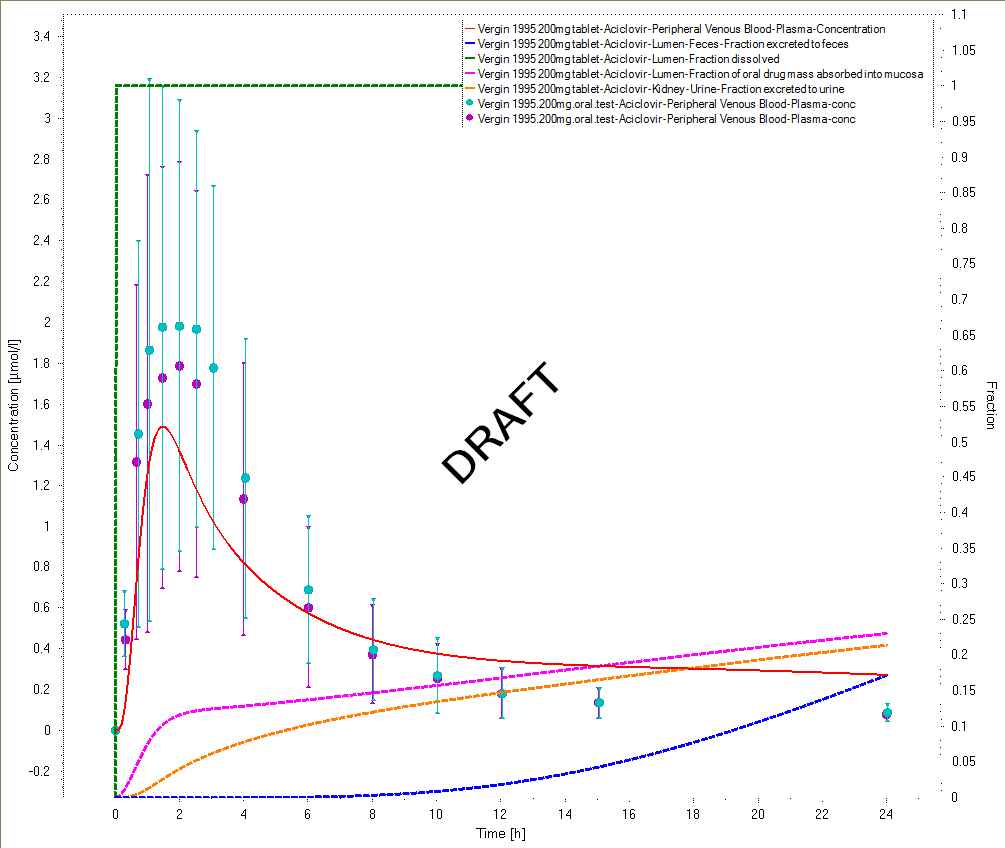Click the Fraction axis title on the right
This screenshot has height=848, width=1005.
click(990, 405)
